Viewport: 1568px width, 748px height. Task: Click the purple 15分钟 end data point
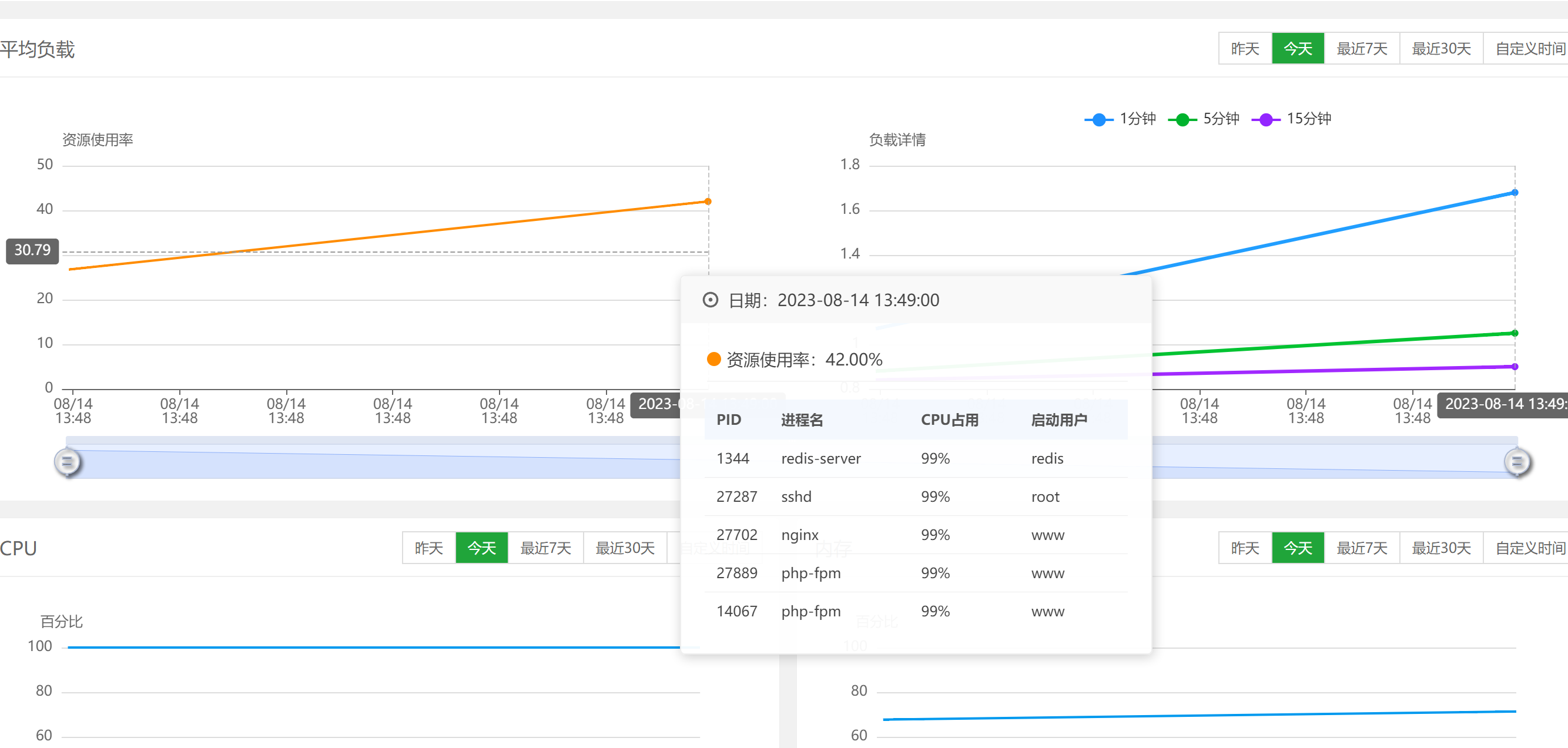coord(1515,367)
